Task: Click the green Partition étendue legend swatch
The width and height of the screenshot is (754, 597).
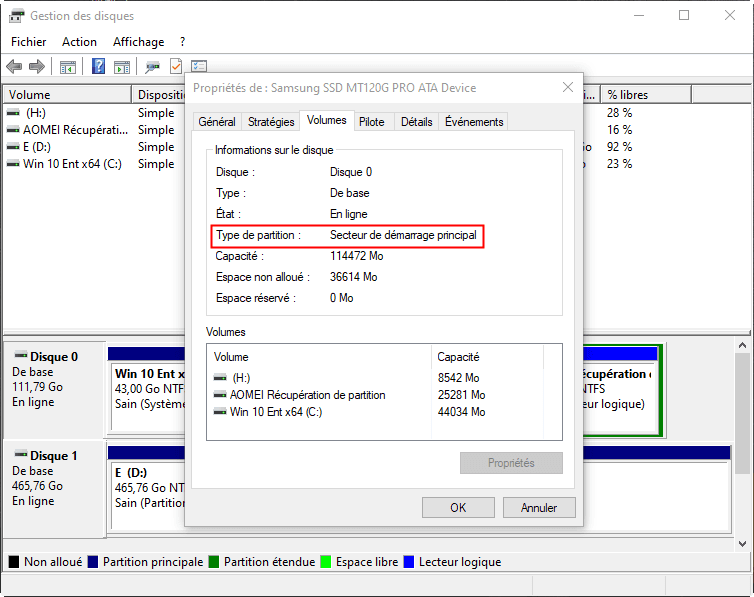Action: pyautogui.click(x=214, y=561)
